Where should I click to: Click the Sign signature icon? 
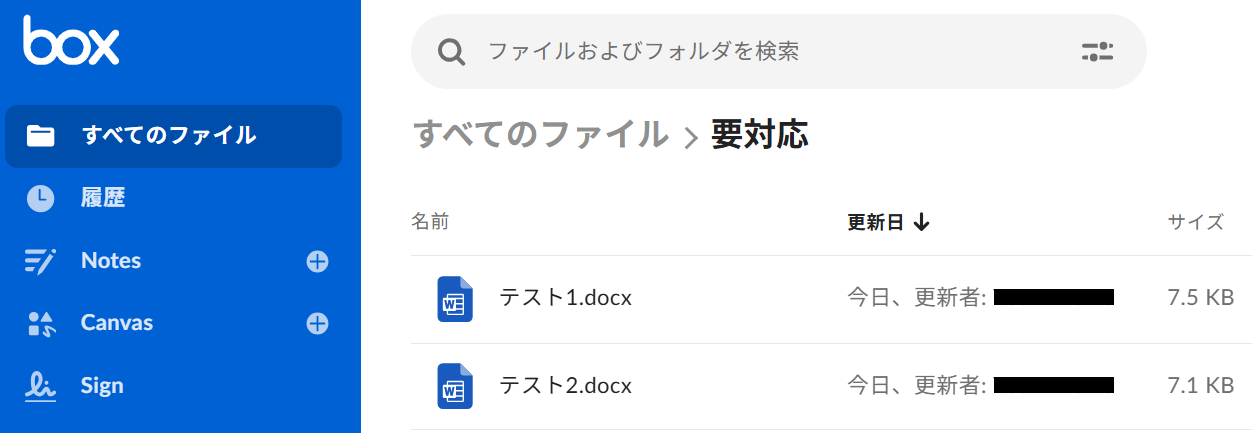pyautogui.click(x=40, y=385)
